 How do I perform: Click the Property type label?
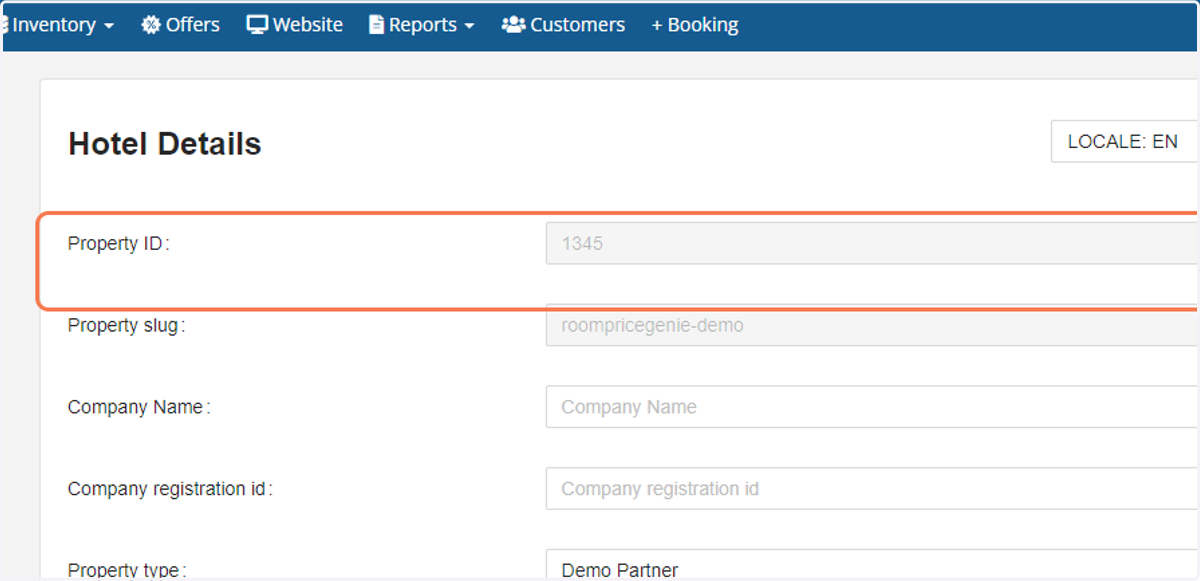[x=127, y=570]
